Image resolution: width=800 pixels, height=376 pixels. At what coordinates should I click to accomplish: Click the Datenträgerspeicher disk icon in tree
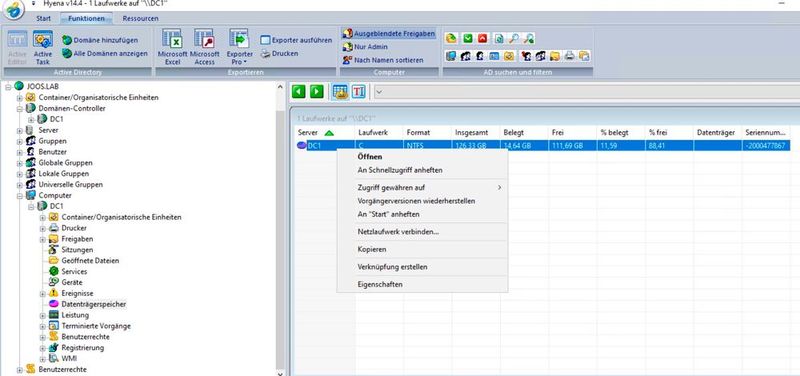point(54,304)
